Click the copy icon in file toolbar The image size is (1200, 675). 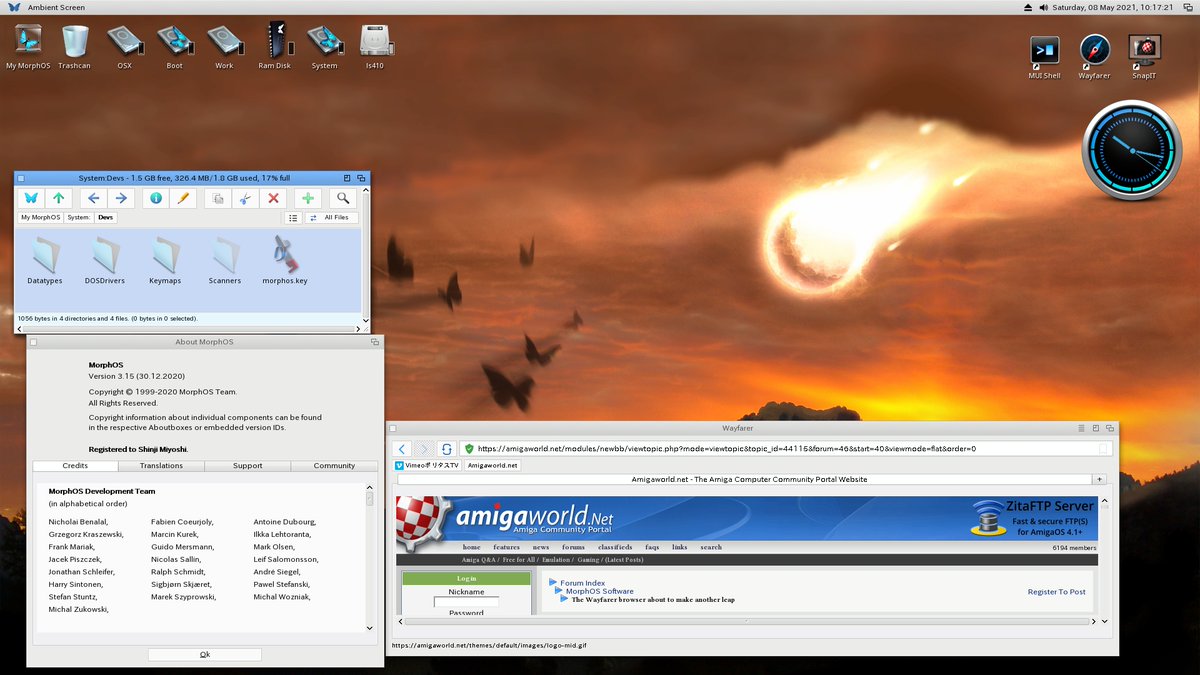click(x=217, y=198)
